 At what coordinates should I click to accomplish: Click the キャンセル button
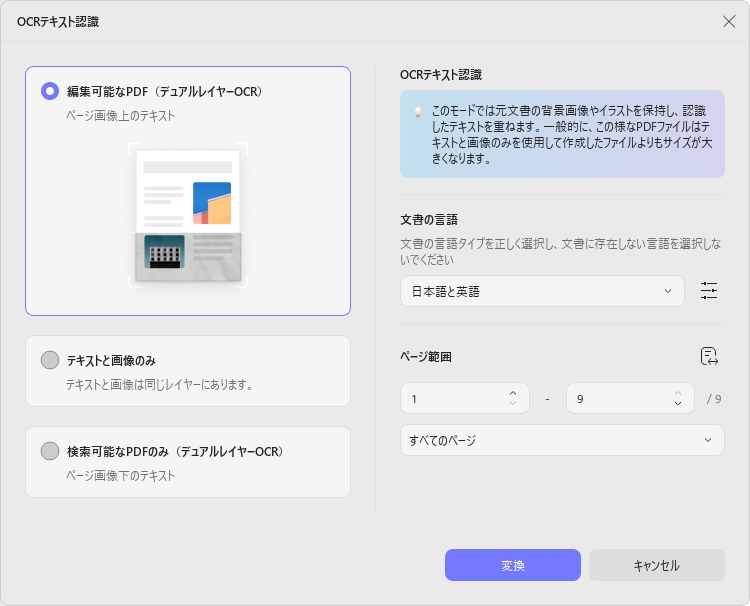pyautogui.click(x=657, y=565)
